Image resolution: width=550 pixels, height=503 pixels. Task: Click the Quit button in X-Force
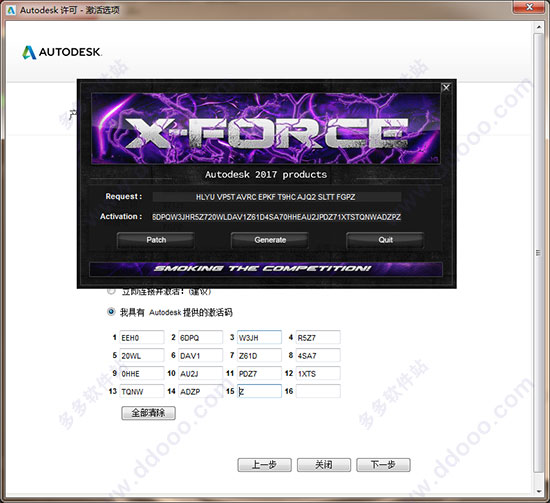click(385, 240)
